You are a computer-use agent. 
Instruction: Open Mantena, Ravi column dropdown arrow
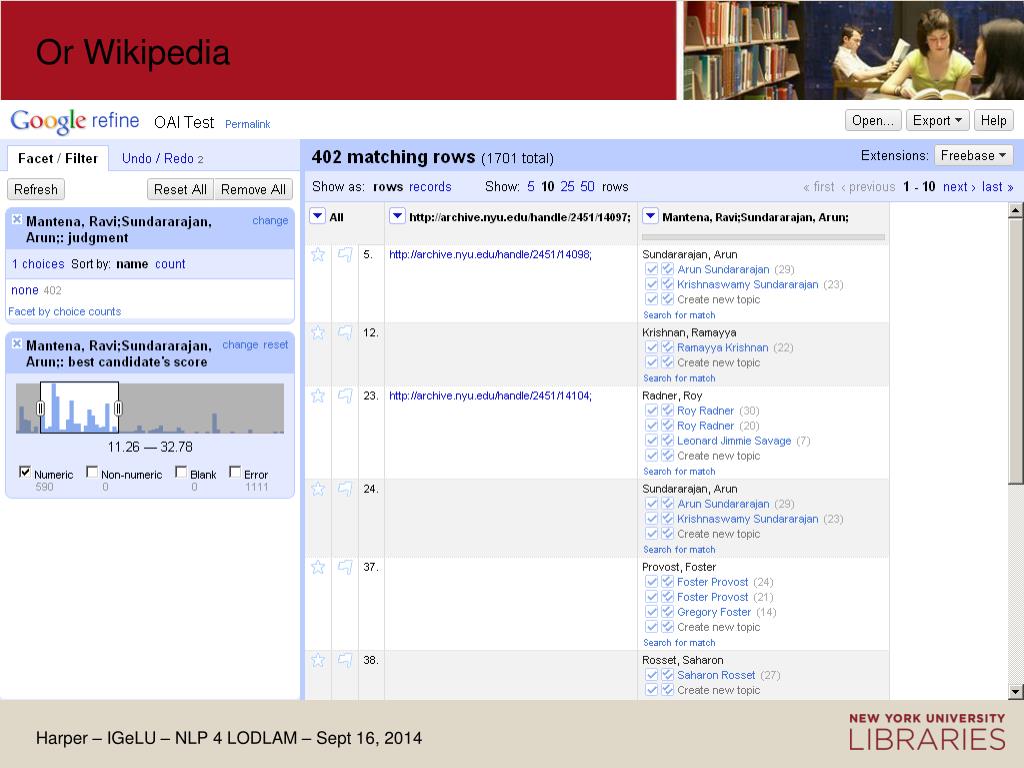650,216
